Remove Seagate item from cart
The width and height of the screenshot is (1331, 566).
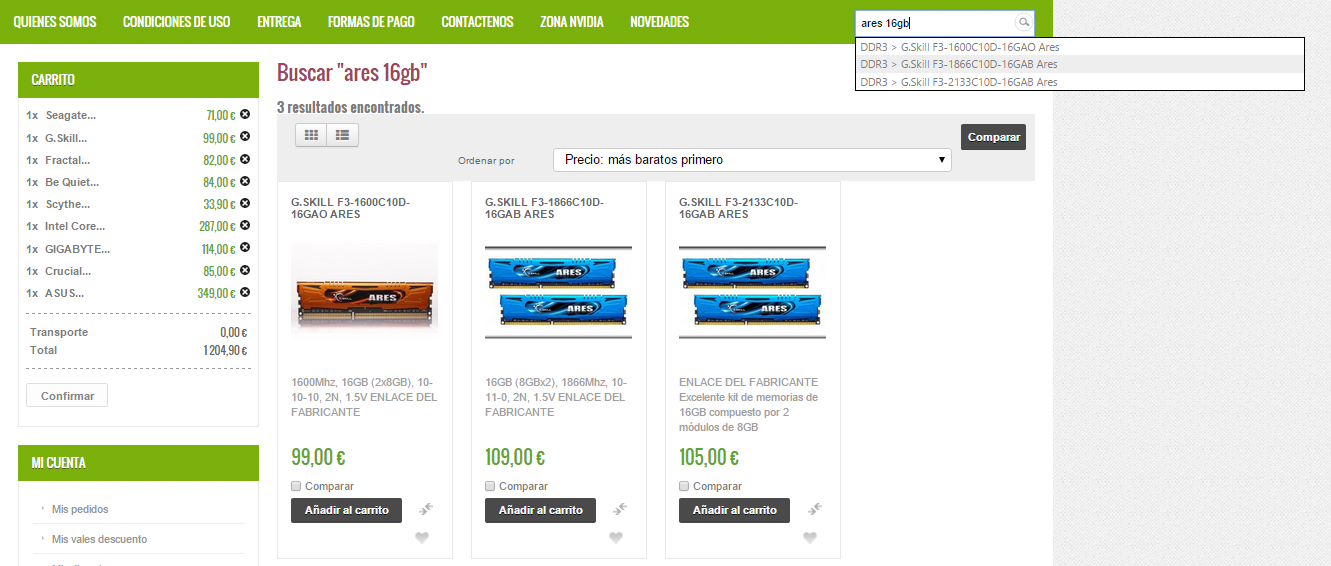[245, 114]
